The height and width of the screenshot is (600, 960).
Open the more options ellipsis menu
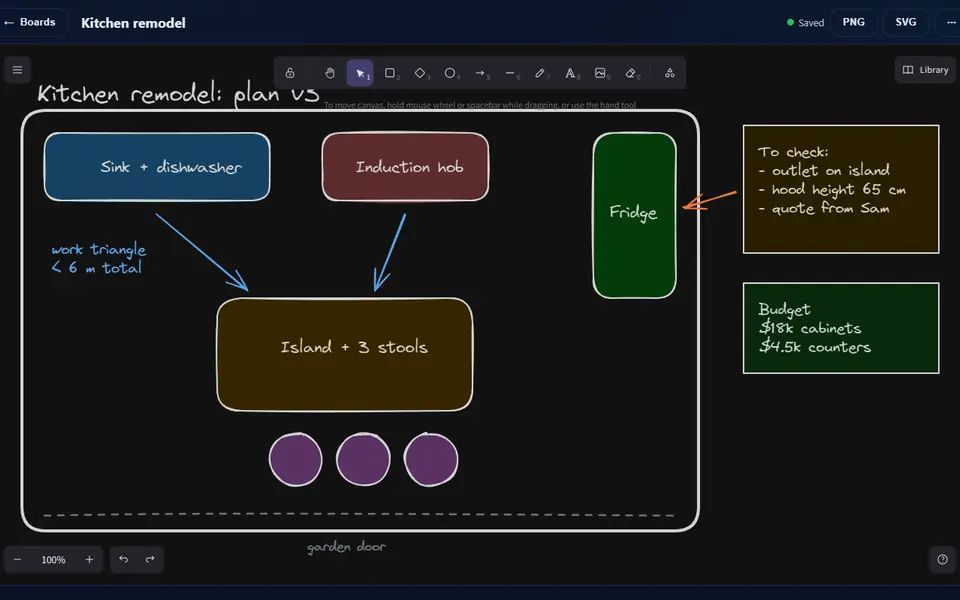(950, 23)
